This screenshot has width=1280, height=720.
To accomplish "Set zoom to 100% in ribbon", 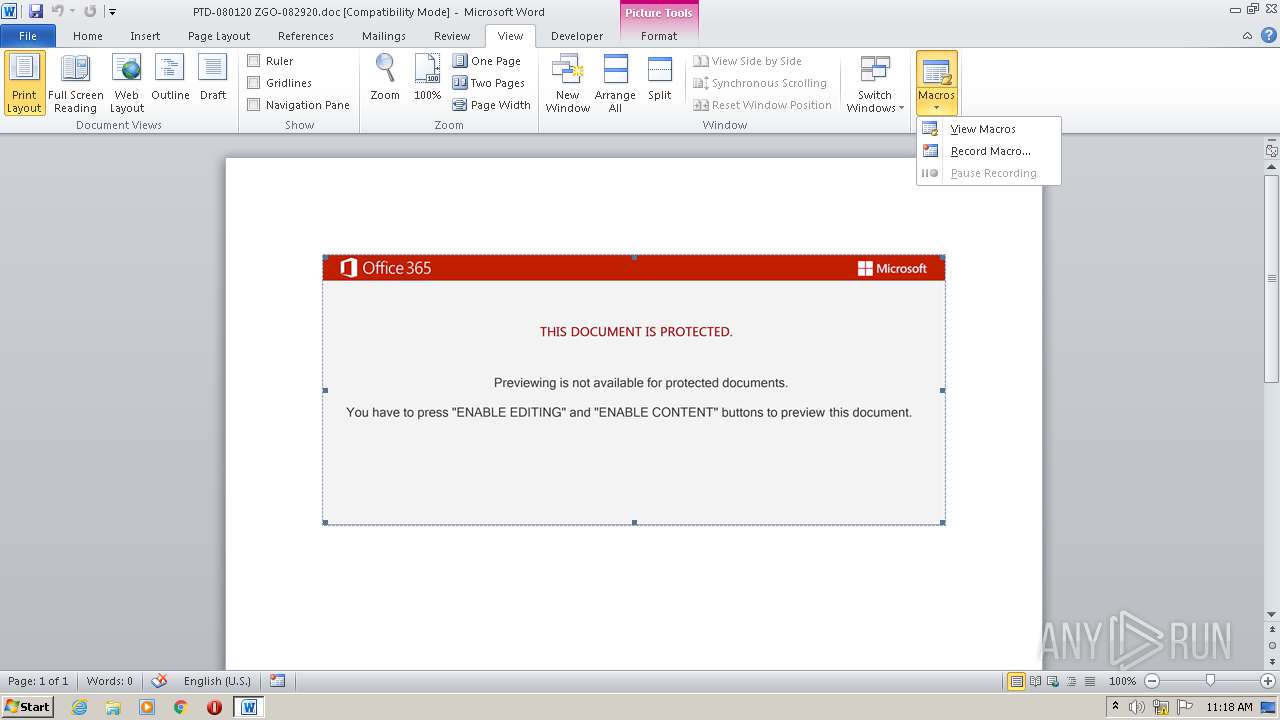I will coord(427,78).
